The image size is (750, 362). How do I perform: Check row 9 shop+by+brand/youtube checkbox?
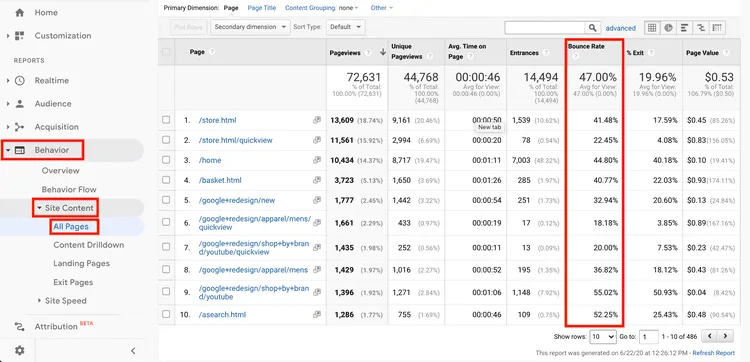point(166,292)
